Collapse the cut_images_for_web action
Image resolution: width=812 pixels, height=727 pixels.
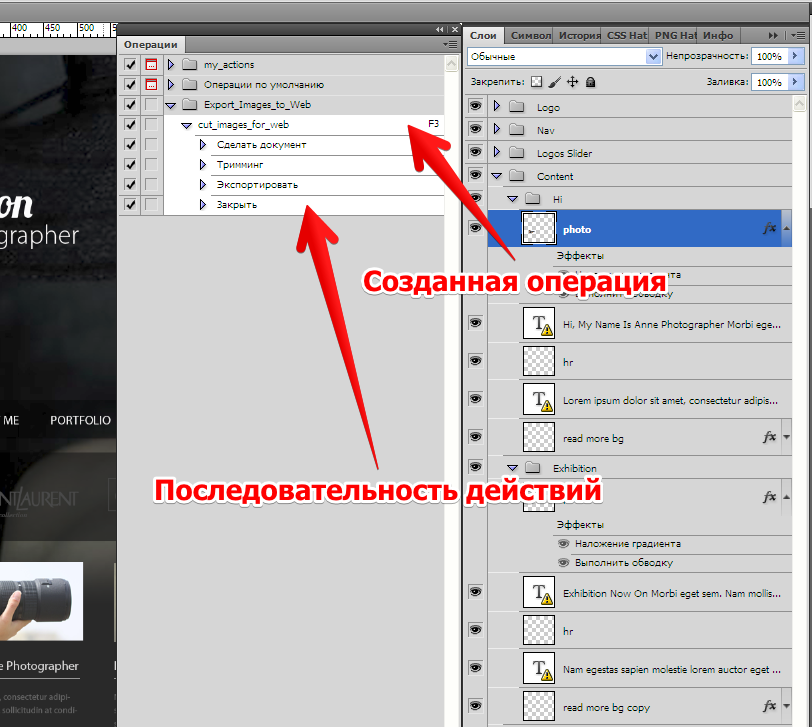(x=186, y=125)
